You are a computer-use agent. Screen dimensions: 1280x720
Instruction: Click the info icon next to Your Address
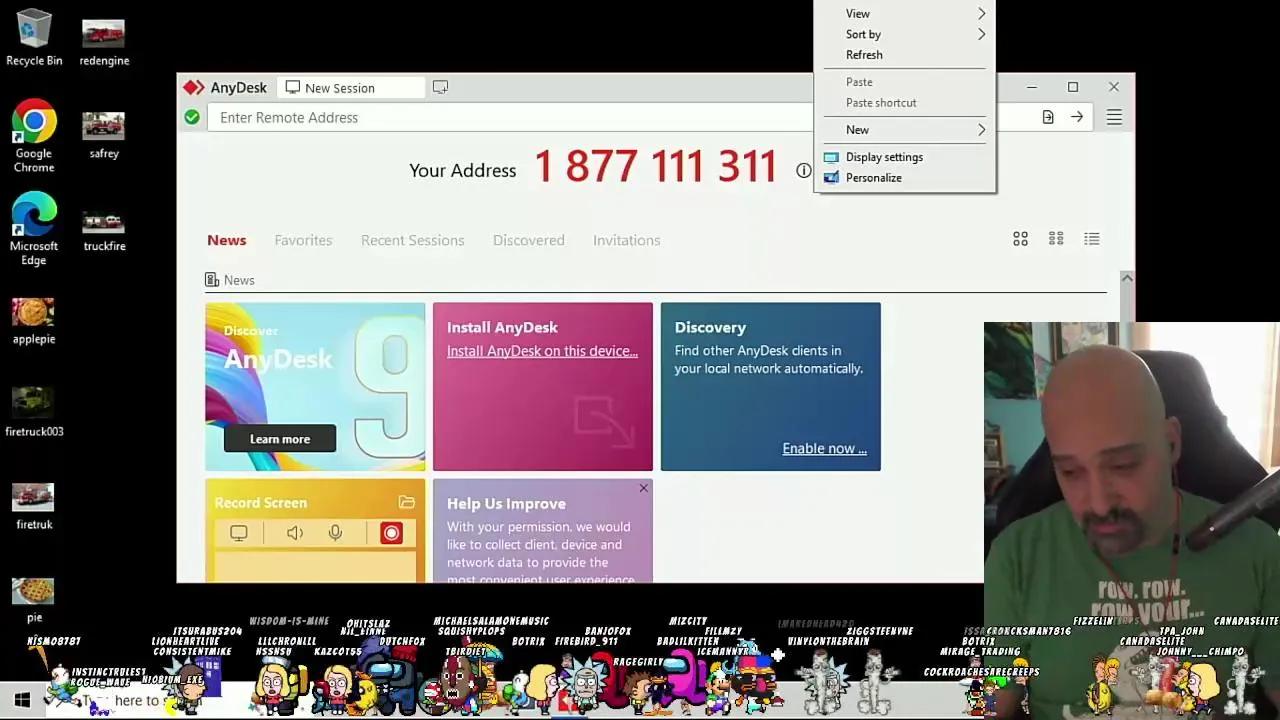click(x=803, y=171)
